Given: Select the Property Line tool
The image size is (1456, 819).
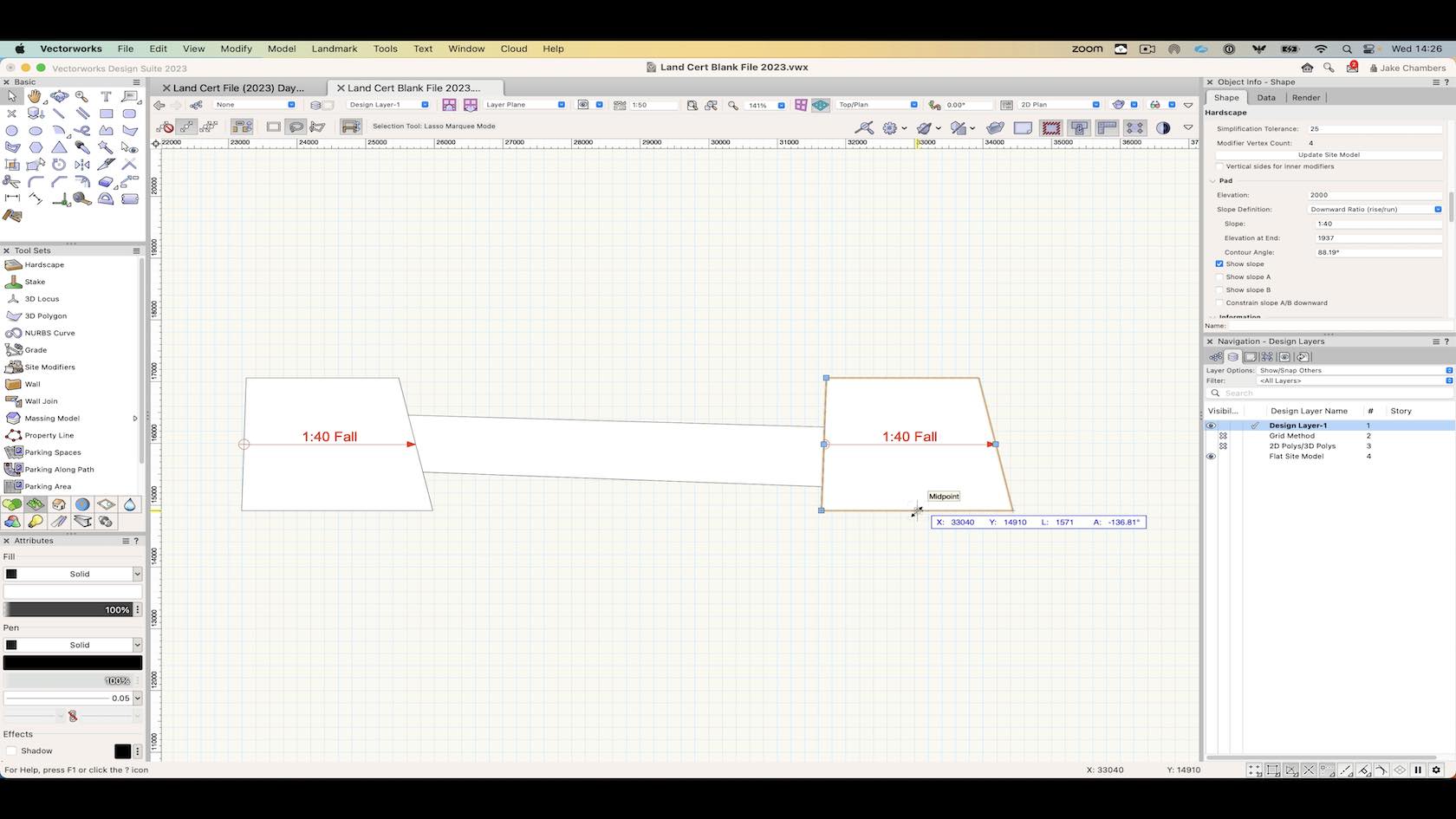Looking at the screenshot, I should point(49,435).
